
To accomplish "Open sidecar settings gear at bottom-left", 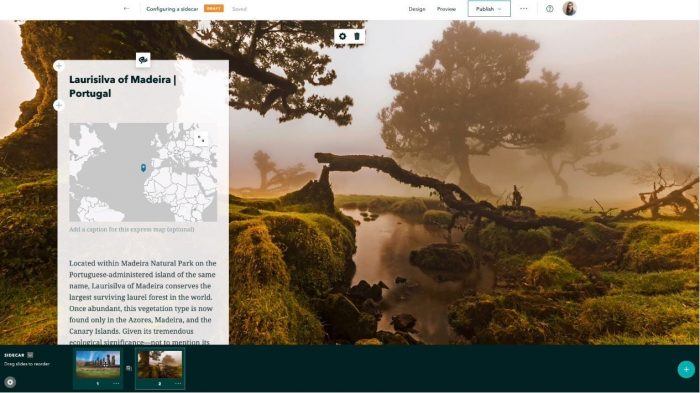I will pos(10,382).
